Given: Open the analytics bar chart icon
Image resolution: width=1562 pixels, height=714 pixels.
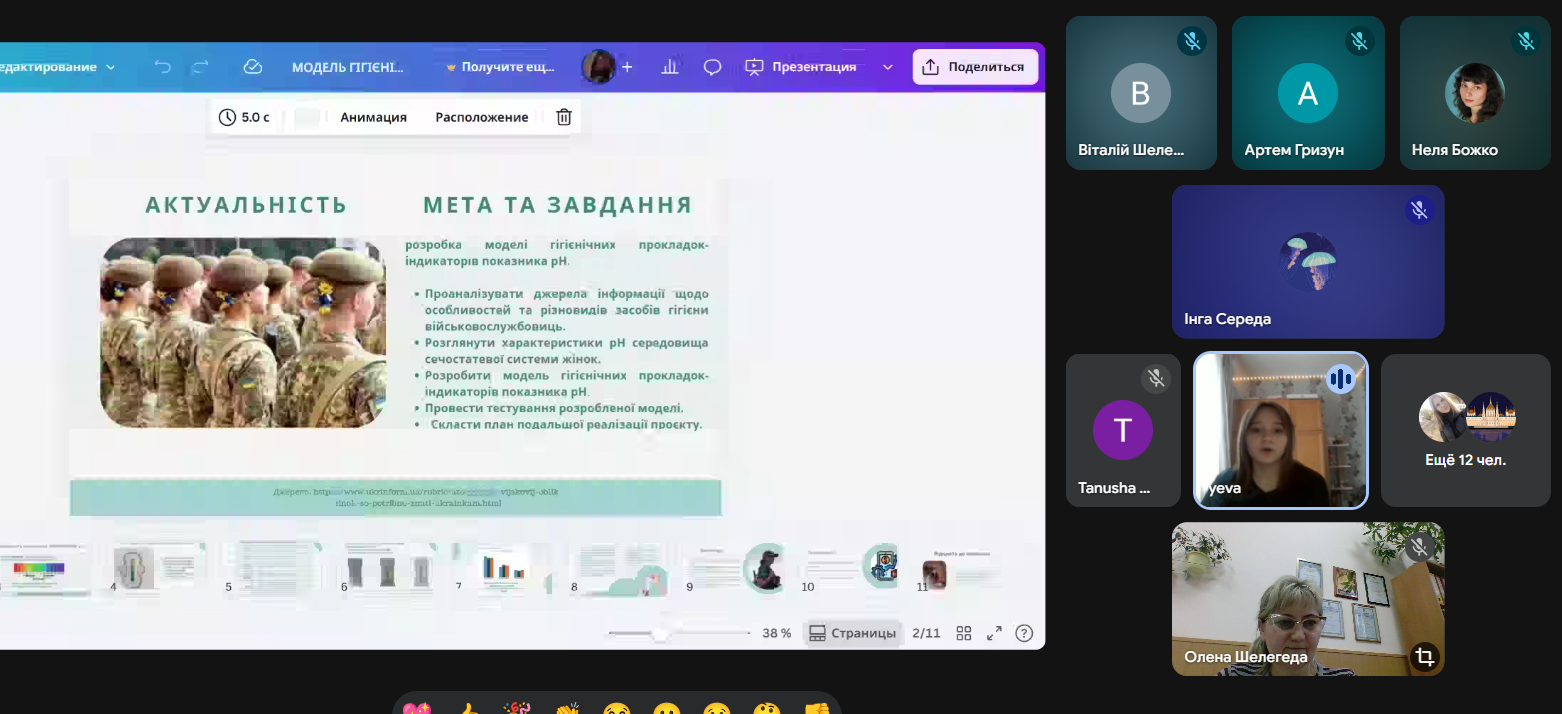Looking at the screenshot, I should click(670, 67).
